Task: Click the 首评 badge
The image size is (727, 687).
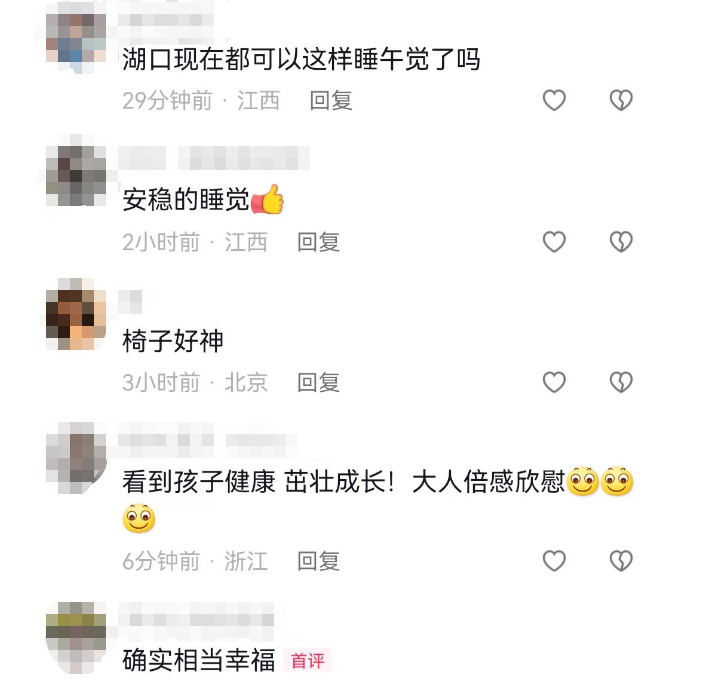Action: tap(307, 661)
